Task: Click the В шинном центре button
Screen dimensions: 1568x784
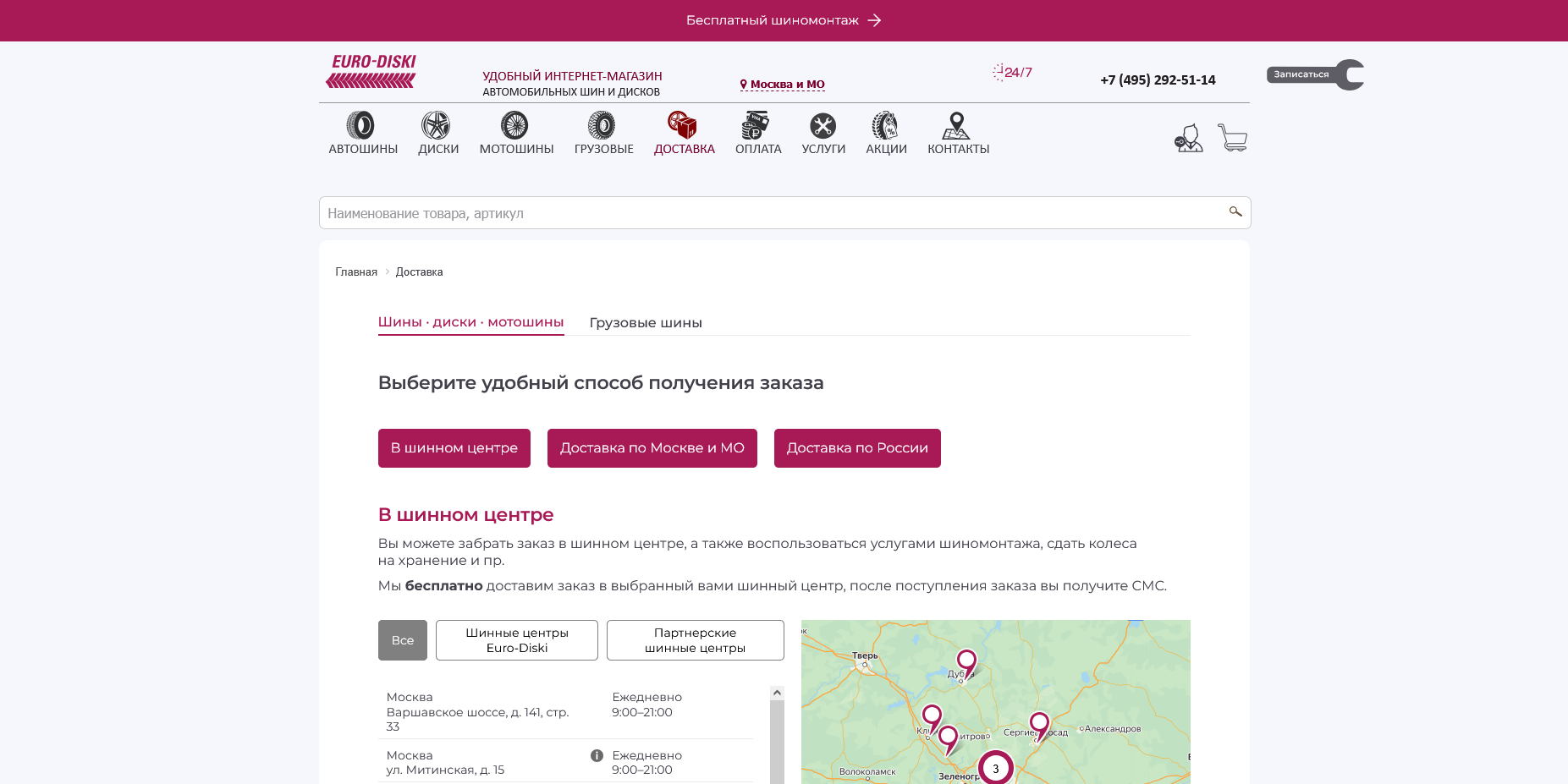Action: coord(454,448)
